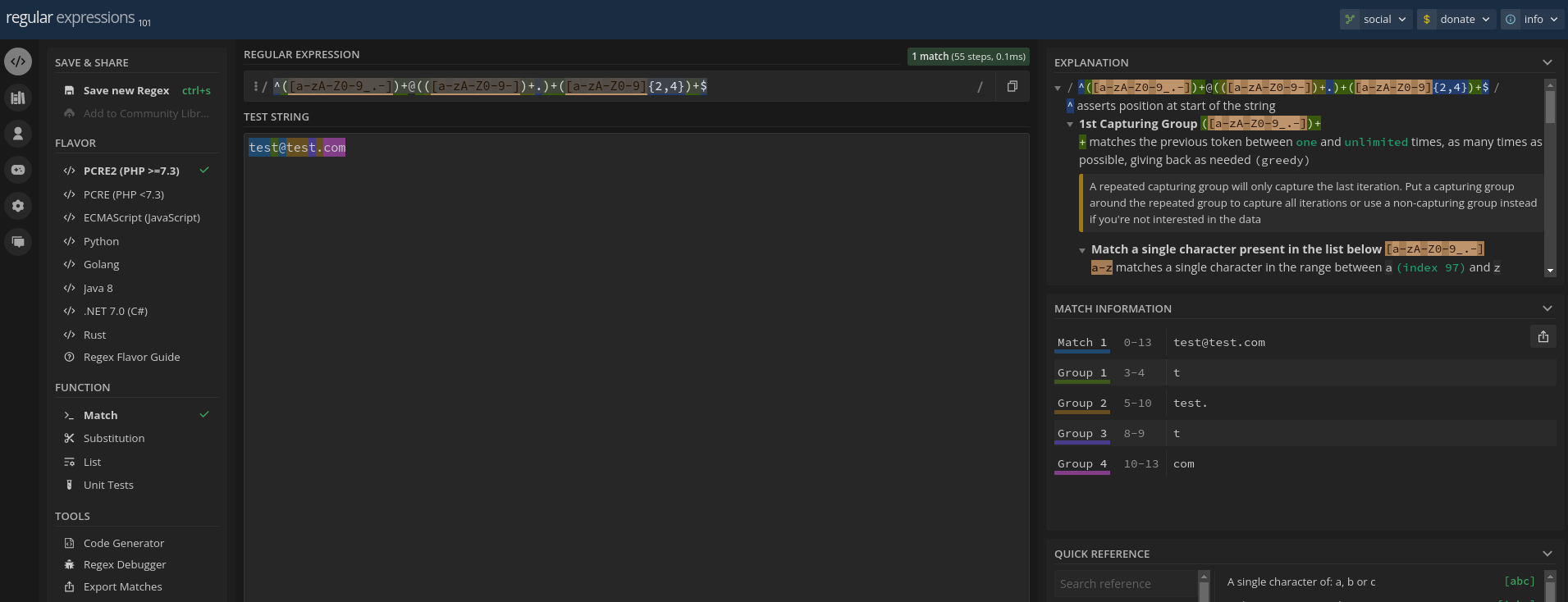Select the Substitution function
The height and width of the screenshot is (602, 1568).
(113, 438)
